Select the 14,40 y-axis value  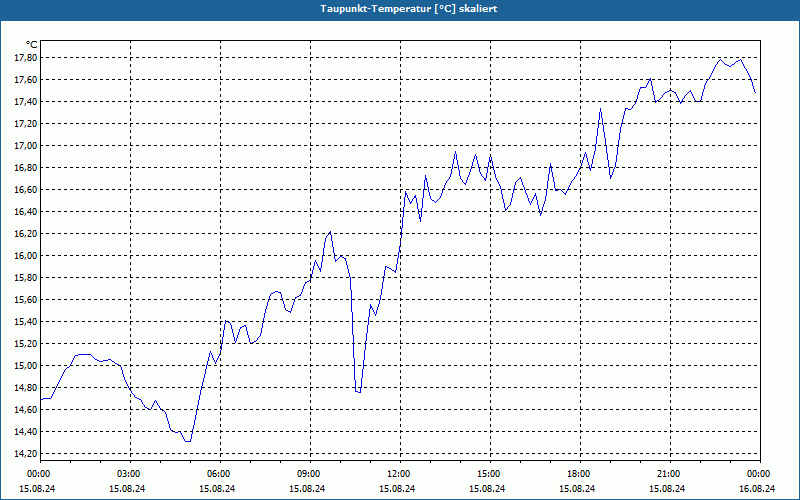point(25,432)
